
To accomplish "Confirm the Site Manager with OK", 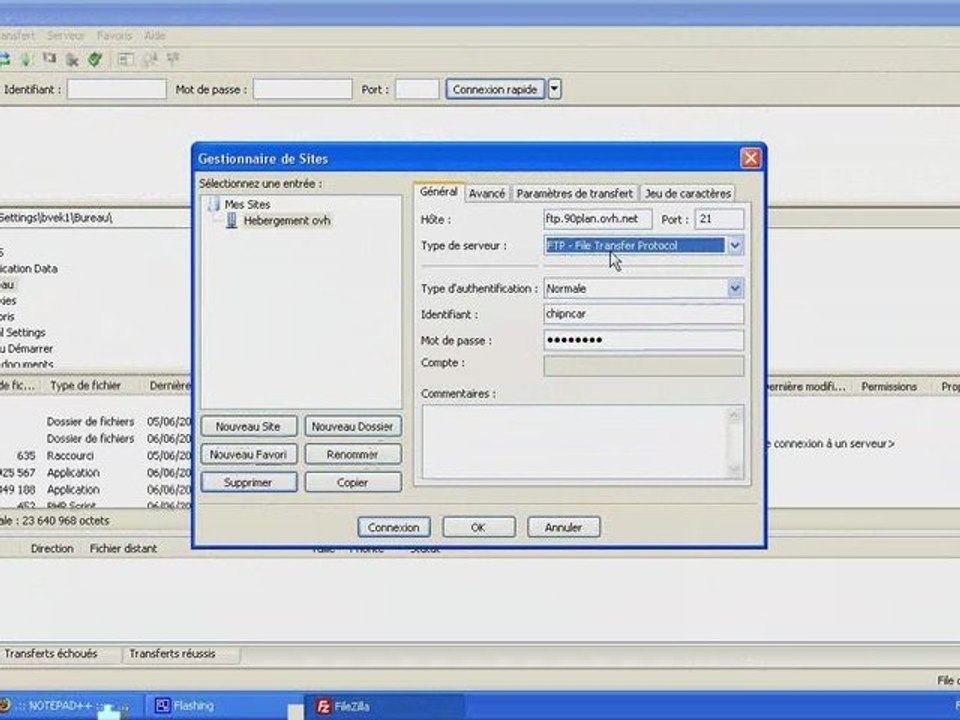I will click(x=479, y=527).
